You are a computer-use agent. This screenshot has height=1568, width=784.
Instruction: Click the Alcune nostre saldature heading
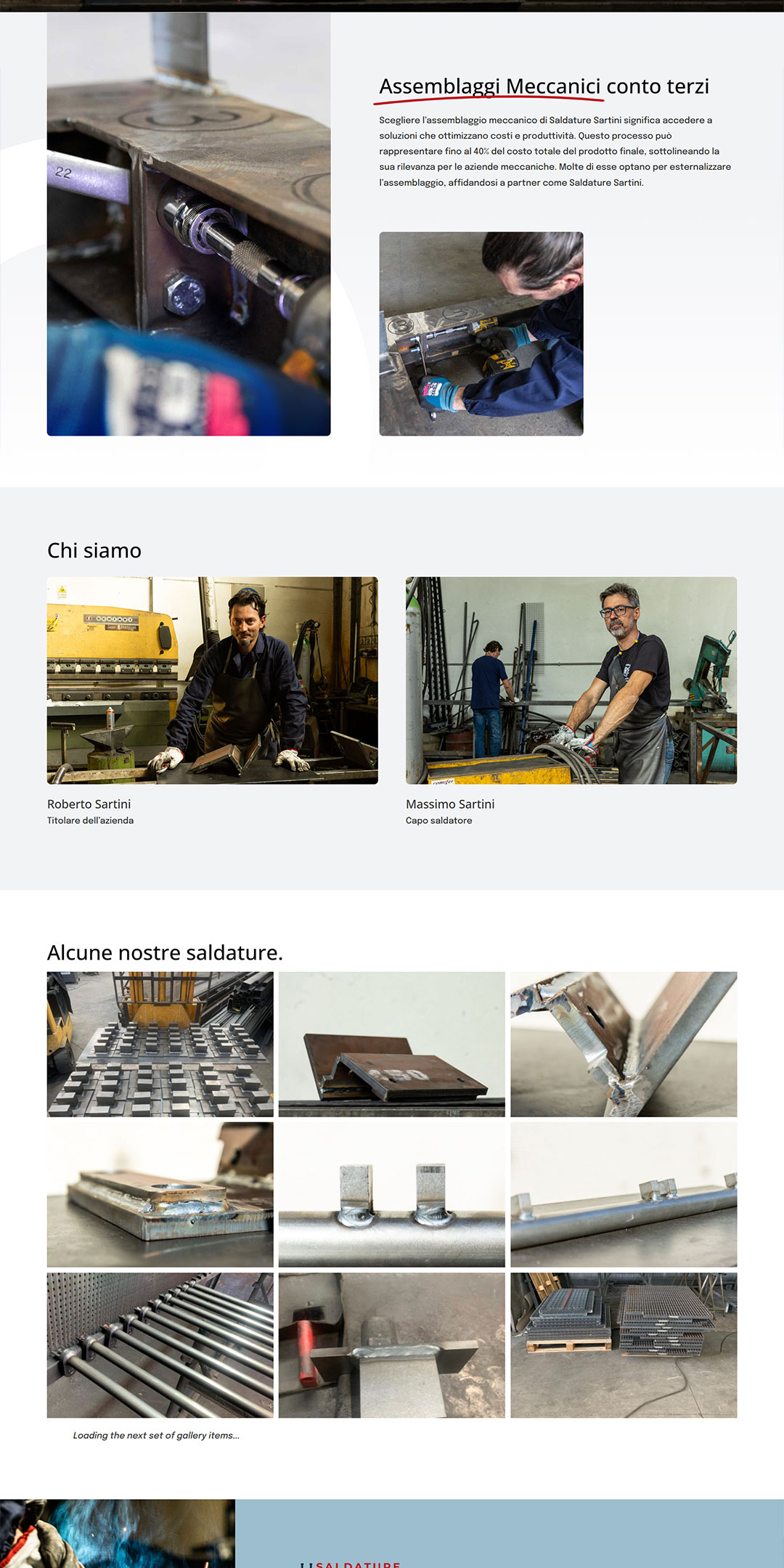pyautogui.click(x=165, y=952)
